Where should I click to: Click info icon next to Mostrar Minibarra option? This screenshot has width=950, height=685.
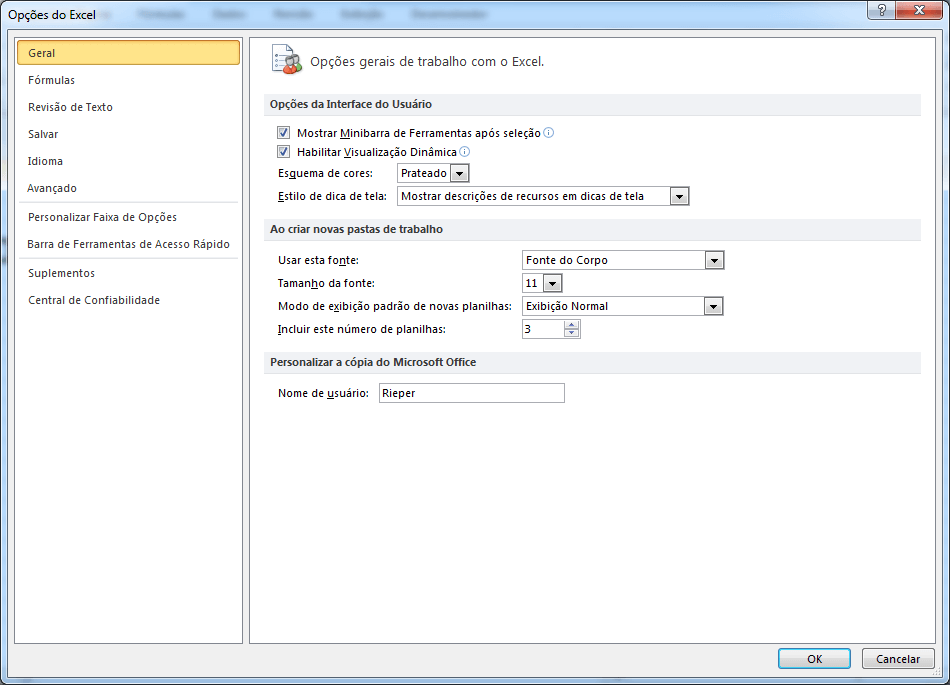[549, 132]
